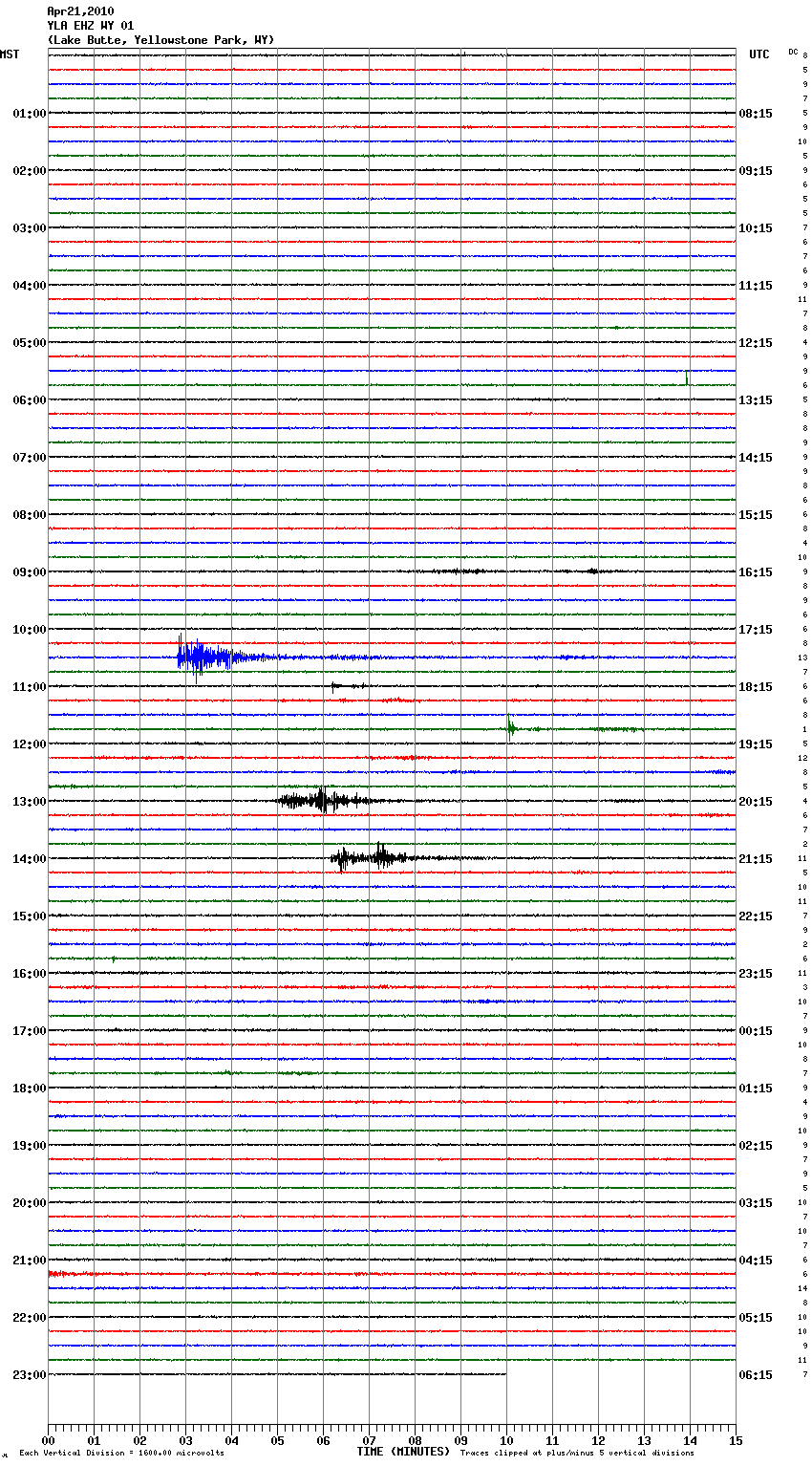Click the minute 00 tick label
Image resolution: width=812 pixels, height=1466 pixels.
[48, 1440]
